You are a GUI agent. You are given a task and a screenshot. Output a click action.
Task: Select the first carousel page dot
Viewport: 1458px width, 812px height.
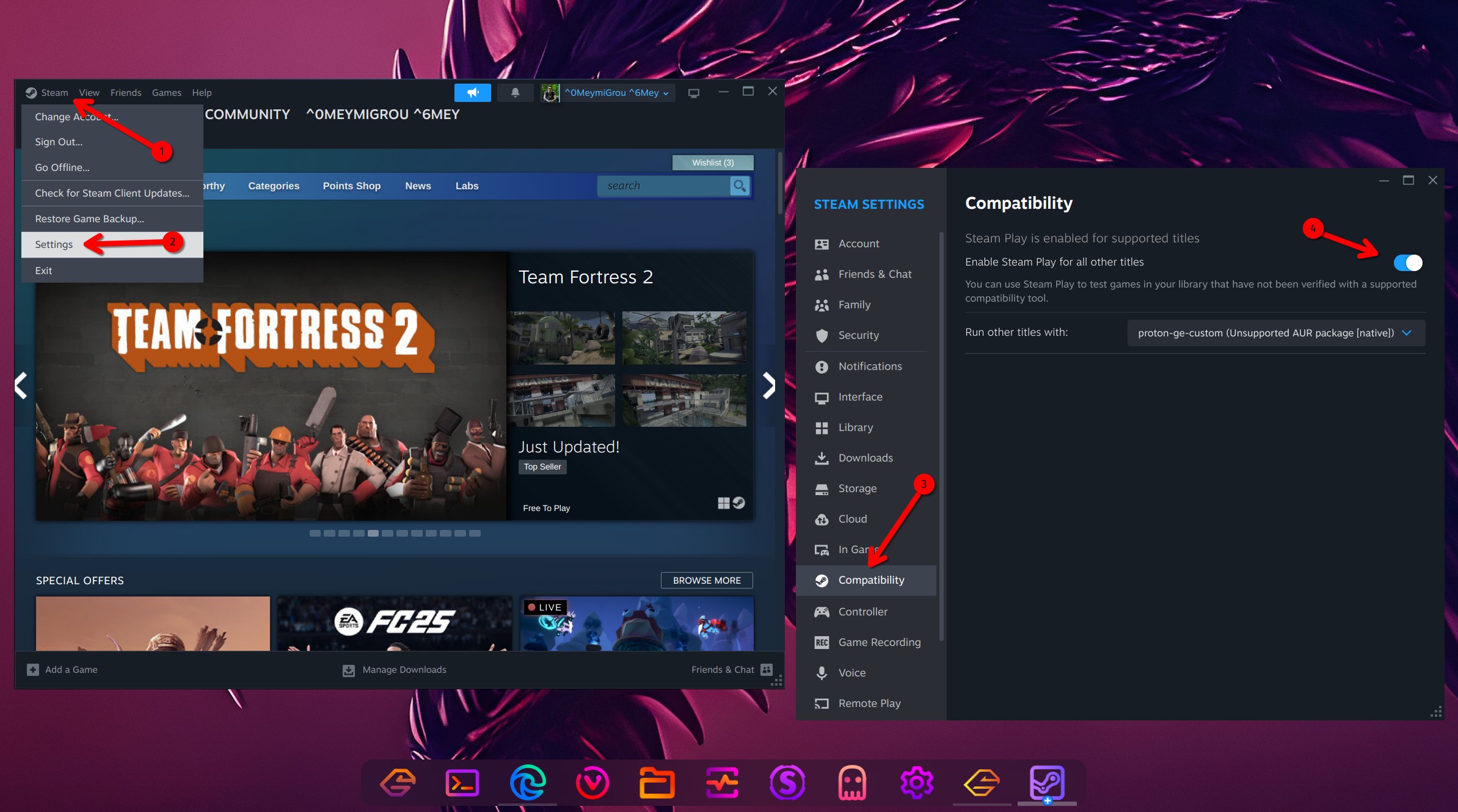coord(315,533)
